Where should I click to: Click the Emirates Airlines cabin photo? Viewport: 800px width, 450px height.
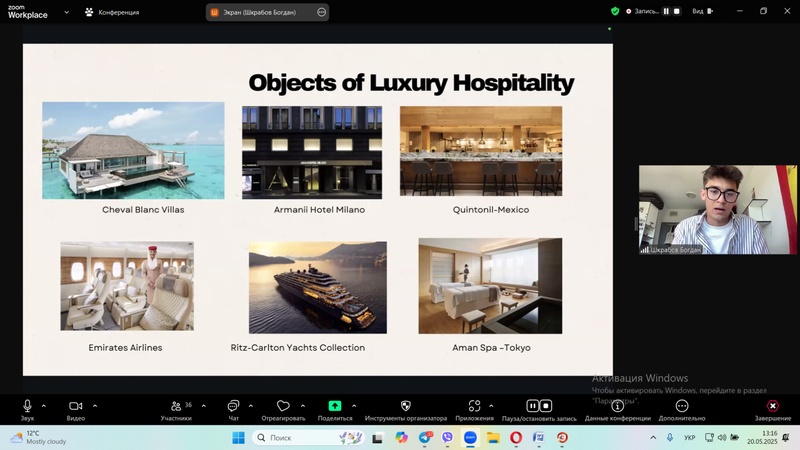pyautogui.click(x=127, y=286)
